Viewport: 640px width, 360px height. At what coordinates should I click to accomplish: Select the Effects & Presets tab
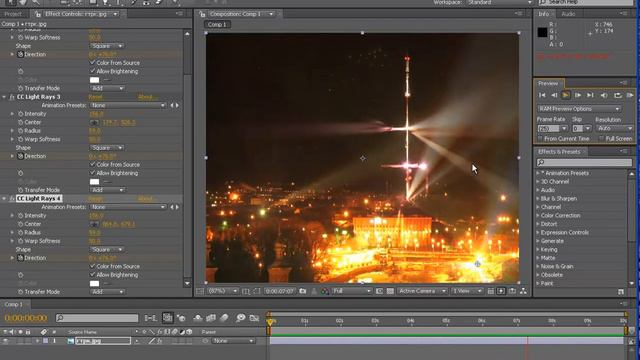coord(559,152)
